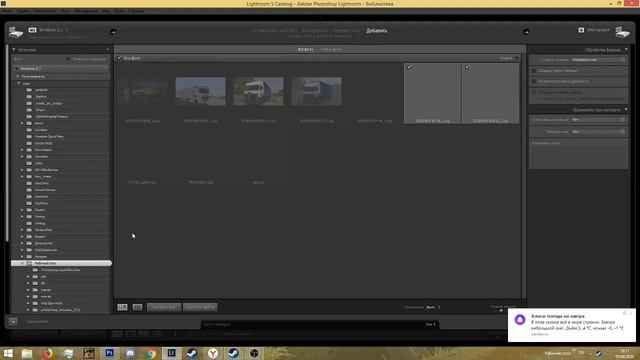Toggle the include subfolders checkbox
640x360 pixels.
[x=68, y=60]
